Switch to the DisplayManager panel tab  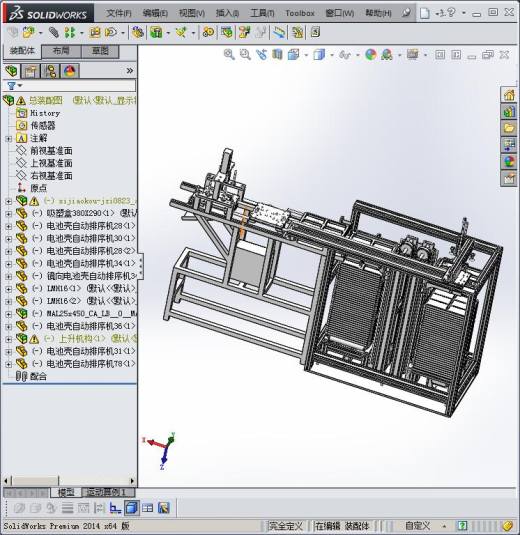[70, 71]
